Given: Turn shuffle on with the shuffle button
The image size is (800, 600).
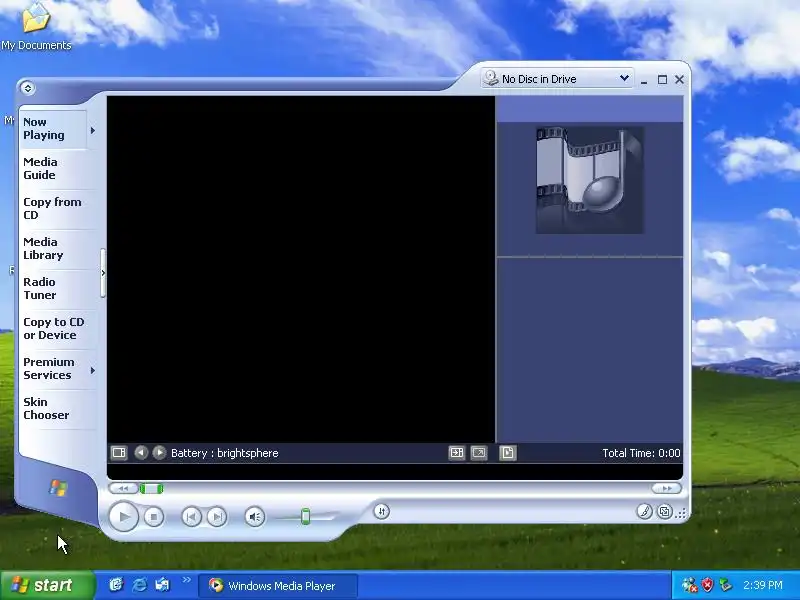Looking at the screenshot, I should (382, 511).
